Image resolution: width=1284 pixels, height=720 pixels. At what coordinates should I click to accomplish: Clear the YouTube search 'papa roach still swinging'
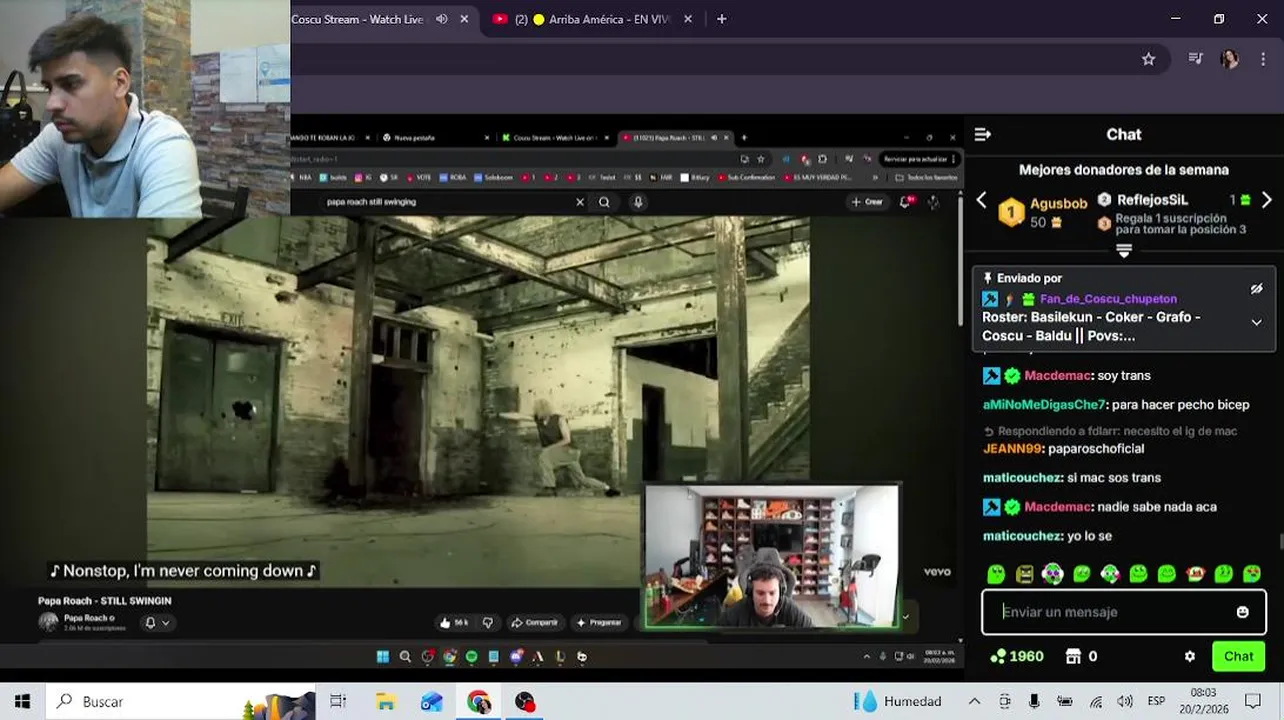pyautogui.click(x=579, y=202)
